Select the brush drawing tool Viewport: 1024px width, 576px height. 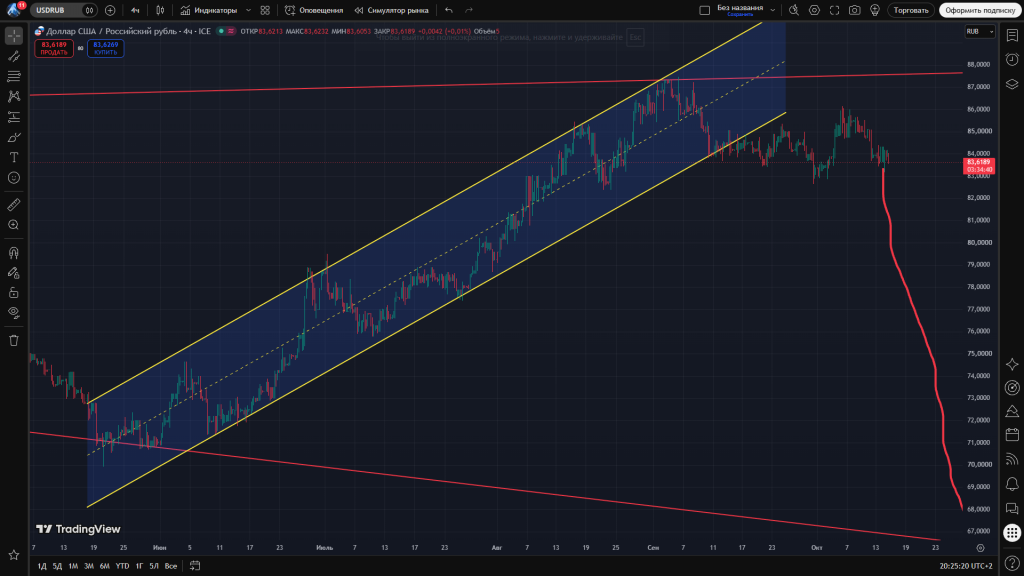tap(14, 137)
